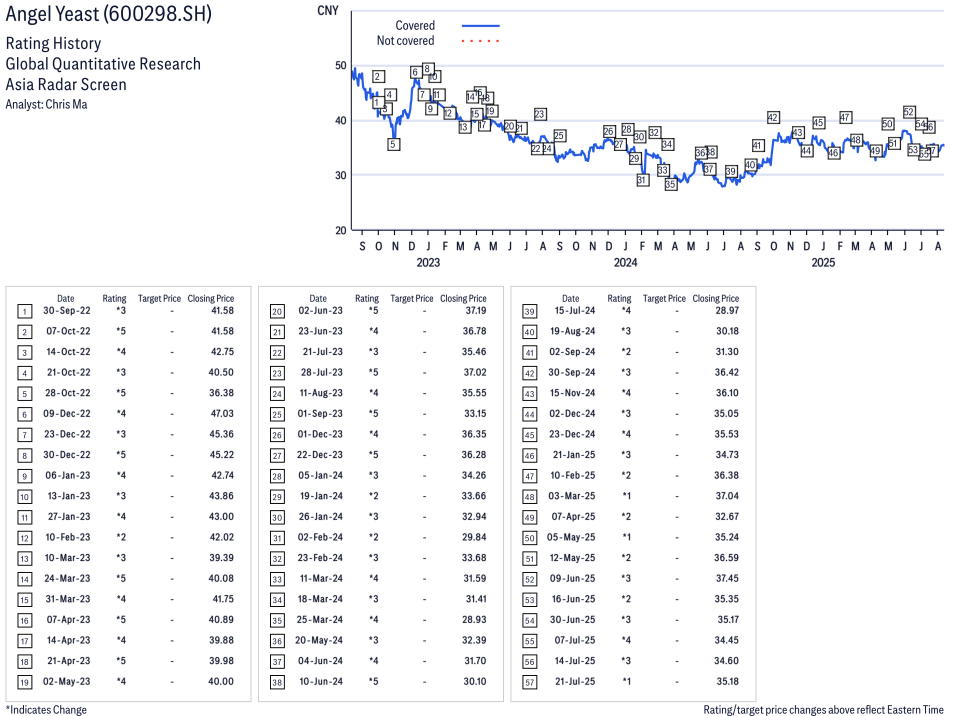Select the rating value in the 02-Sep-24 row
Image resolution: width=955 pixels, height=716 pixels.
626,351
